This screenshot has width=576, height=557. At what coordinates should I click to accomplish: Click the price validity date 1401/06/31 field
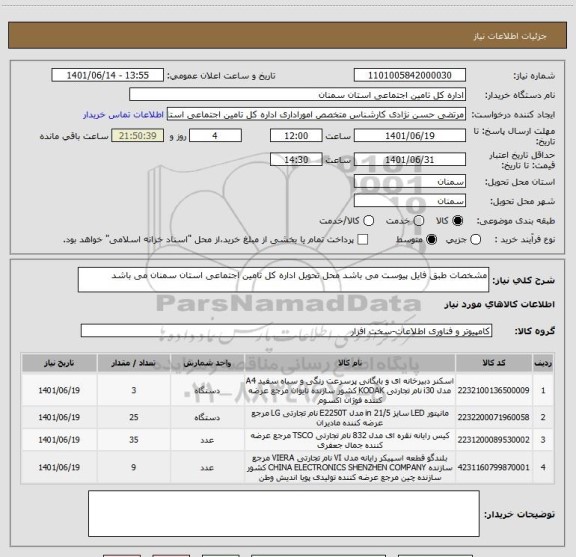(410, 159)
